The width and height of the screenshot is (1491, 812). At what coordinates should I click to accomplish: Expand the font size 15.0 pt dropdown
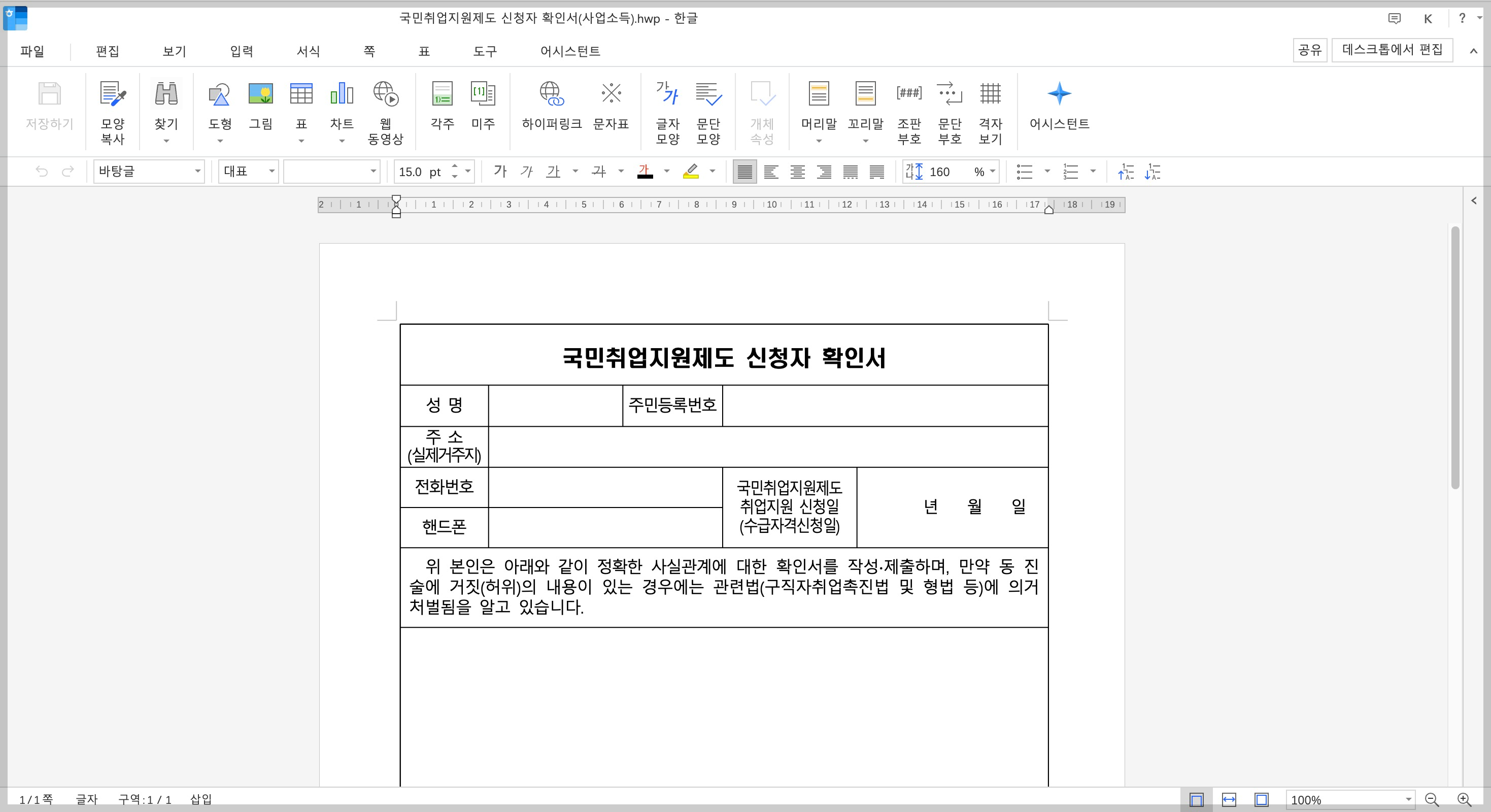[x=468, y=172]
